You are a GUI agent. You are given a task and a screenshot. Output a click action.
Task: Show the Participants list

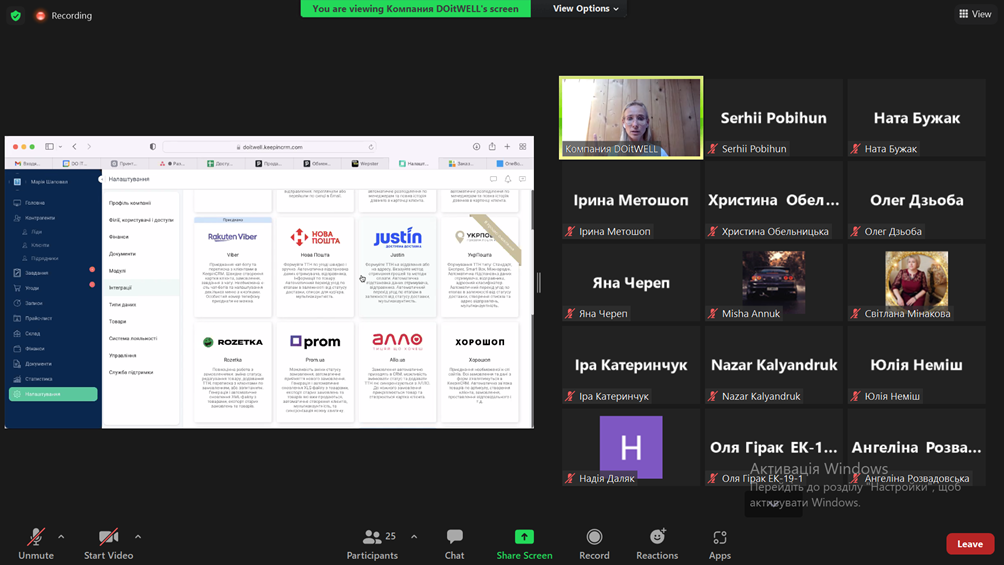coord(372,543)
